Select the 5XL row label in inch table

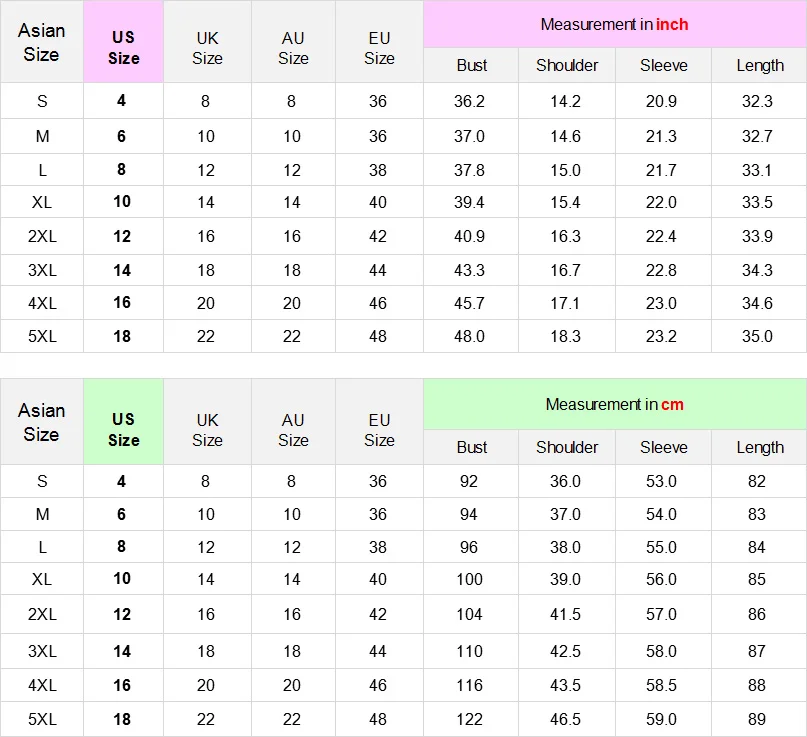(x=42, y=336)
